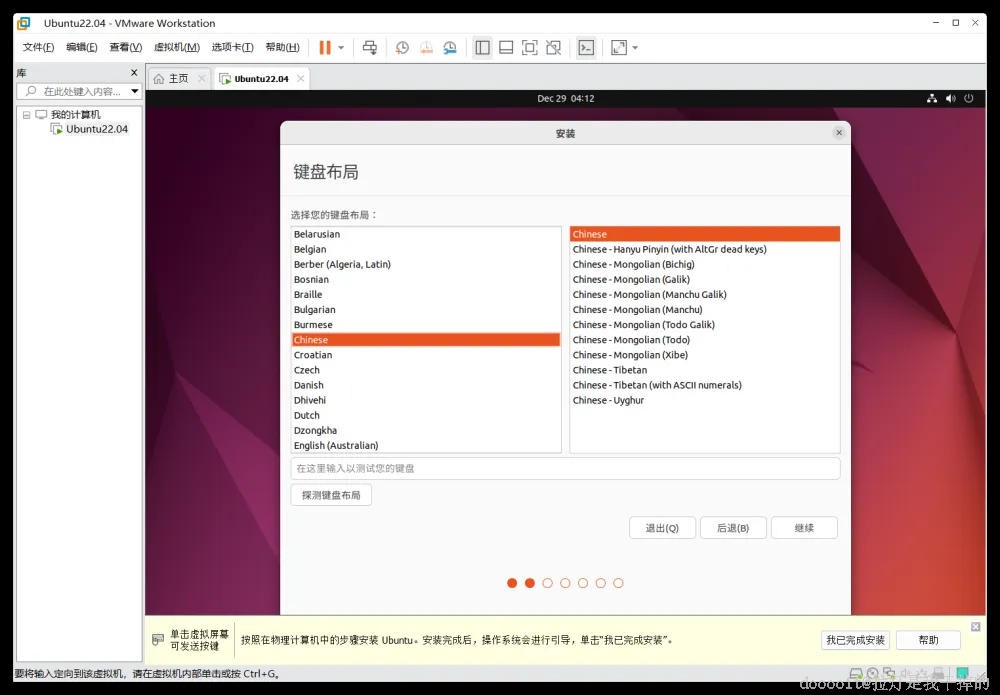The height and width of the screenshot is (695, 1000).
Task: Open the 文件(F) menu
Action: 38,47
